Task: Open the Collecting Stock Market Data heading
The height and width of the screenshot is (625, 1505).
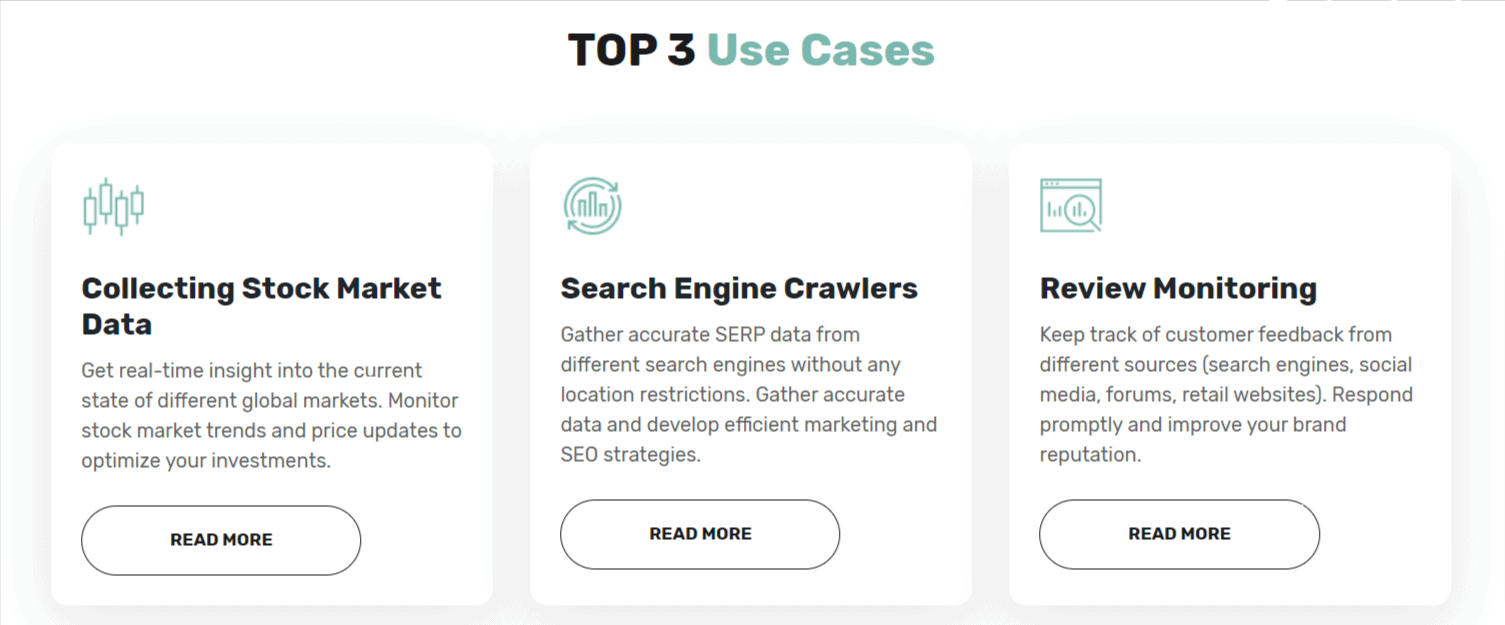Action: point(261,306)
